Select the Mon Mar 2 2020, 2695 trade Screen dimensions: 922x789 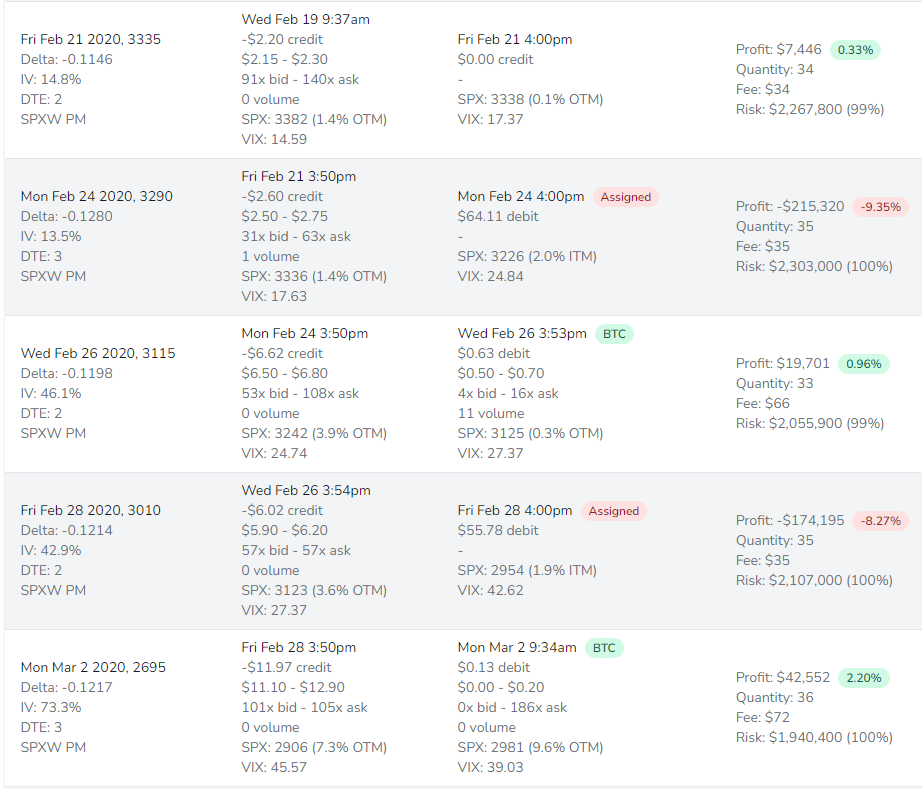[x=93, y=668]
